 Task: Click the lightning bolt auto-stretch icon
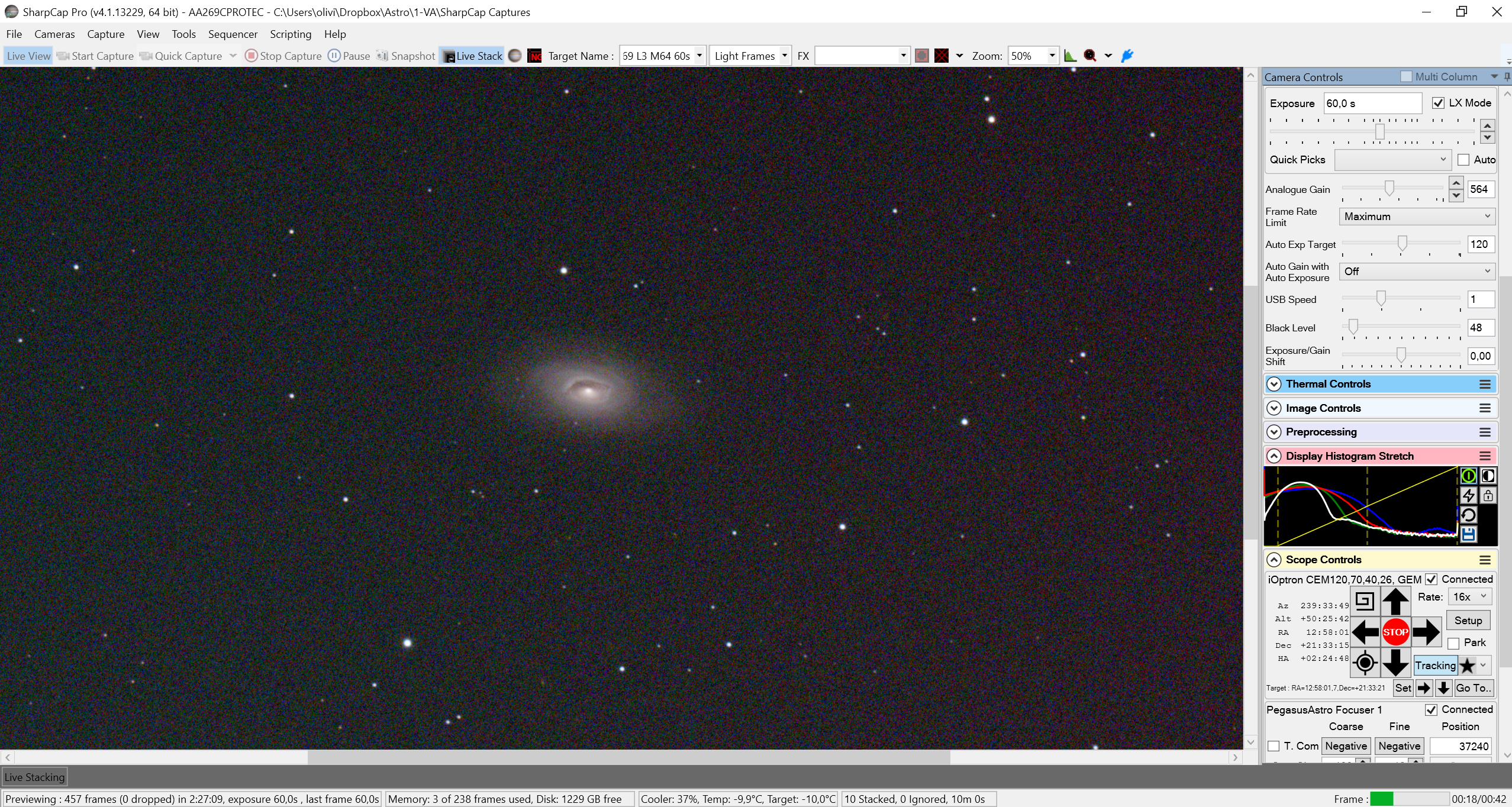[x=1468, y=495]
